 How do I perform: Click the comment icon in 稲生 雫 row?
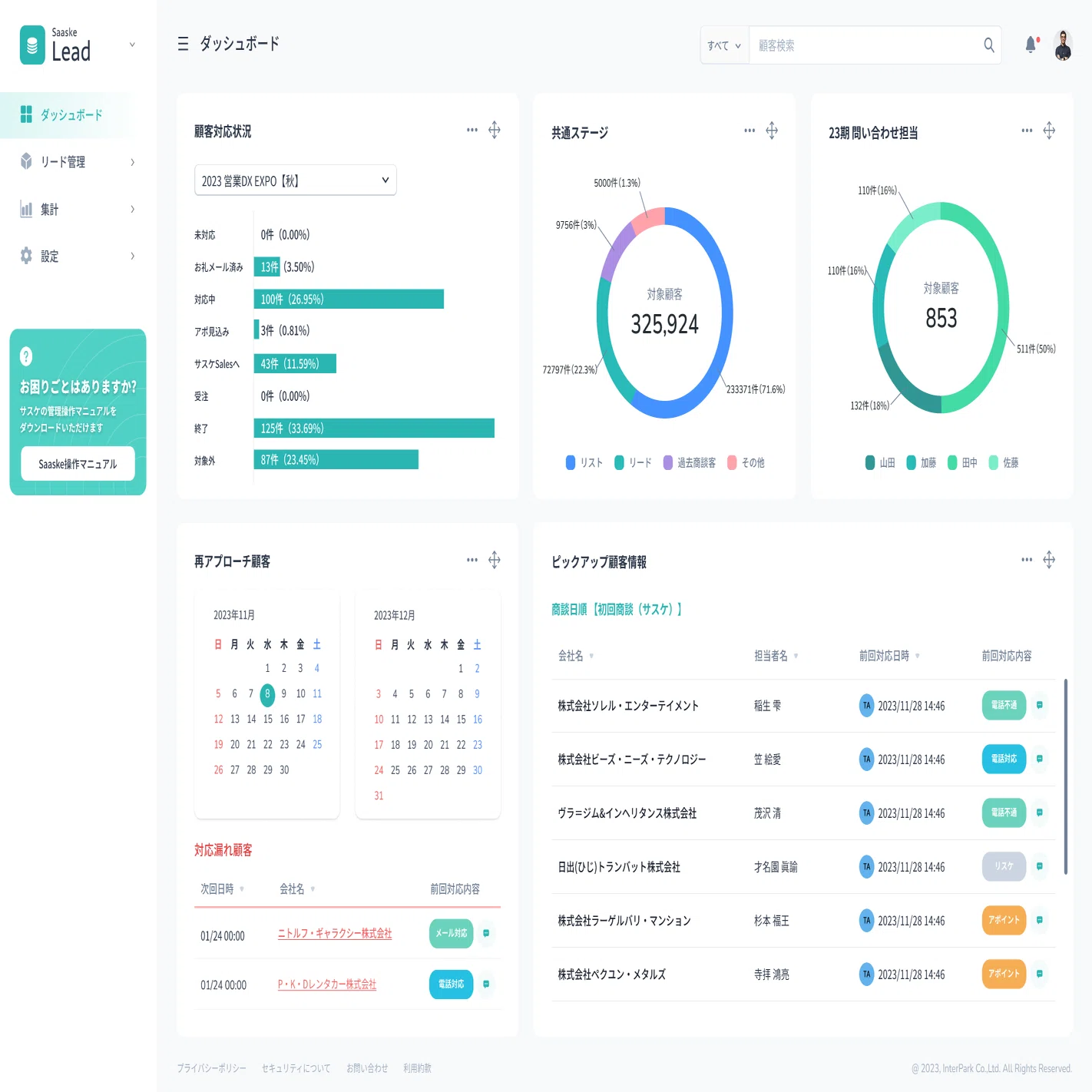[x=1040, y=705]
